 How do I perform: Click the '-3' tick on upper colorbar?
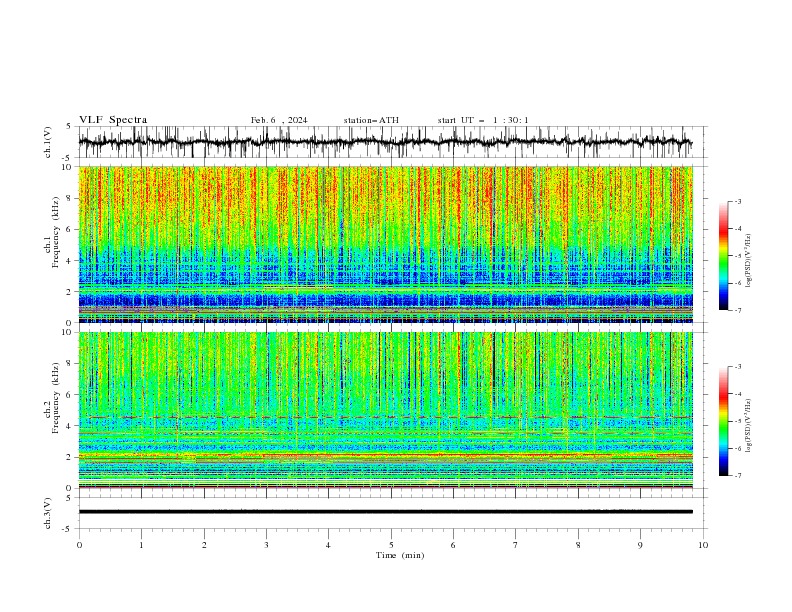click(x=737, y=201)
